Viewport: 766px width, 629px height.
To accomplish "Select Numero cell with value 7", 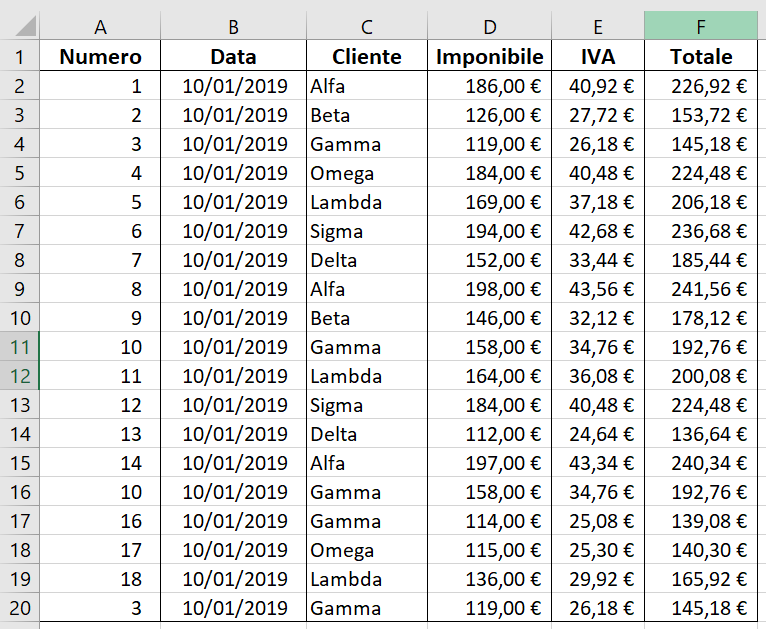I will (x=100, y=260).
